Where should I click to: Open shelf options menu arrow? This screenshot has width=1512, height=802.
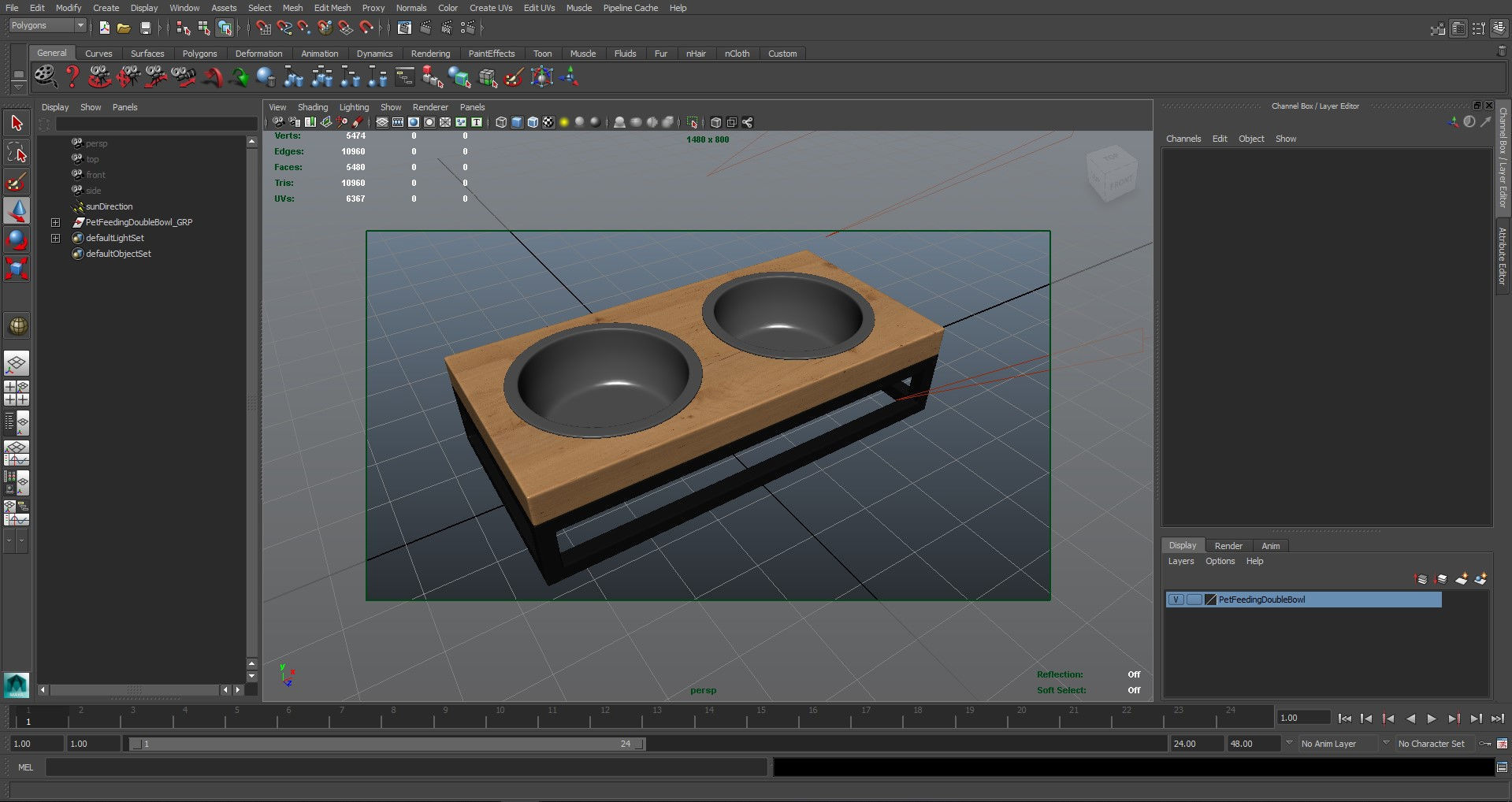(x=18, y=87)
